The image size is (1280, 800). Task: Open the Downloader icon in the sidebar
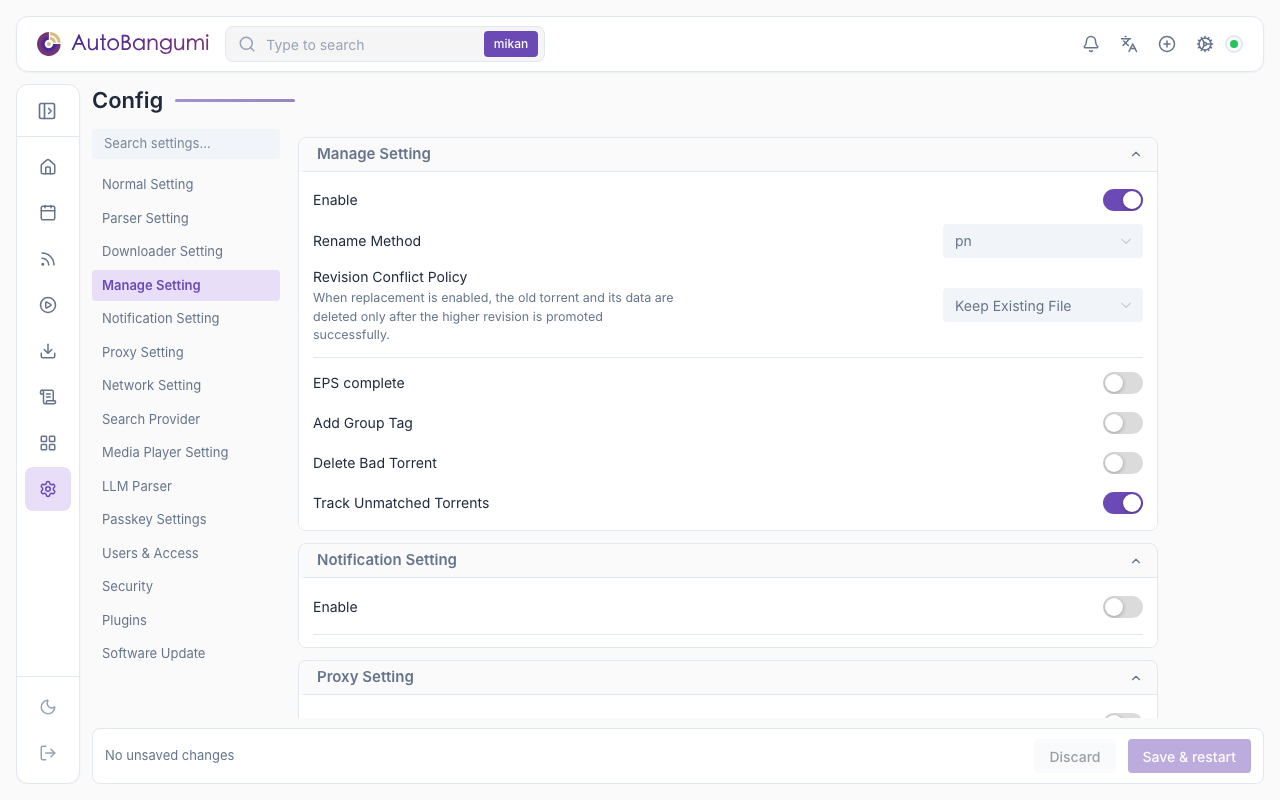pyautogui.click(x=48, y=351)
